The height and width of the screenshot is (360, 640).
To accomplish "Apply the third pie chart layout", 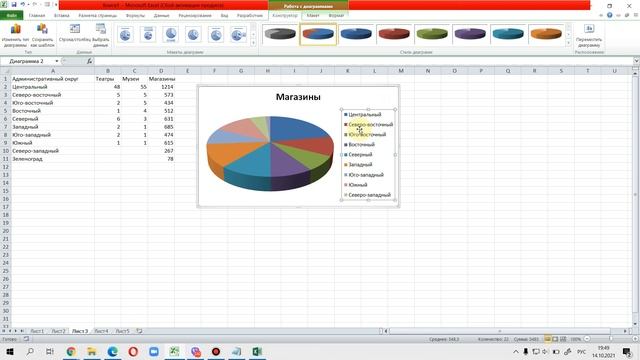I will coord(171,34).
